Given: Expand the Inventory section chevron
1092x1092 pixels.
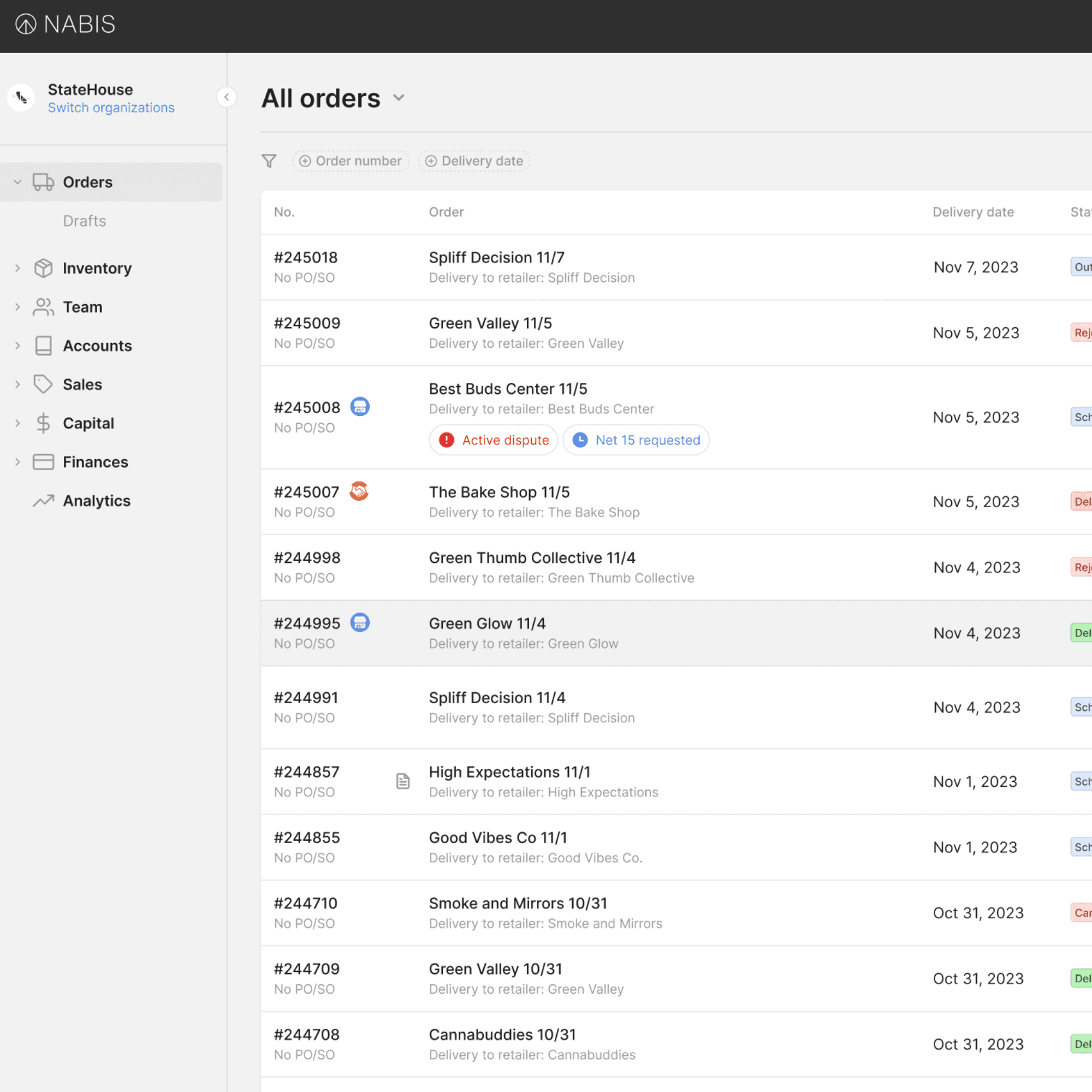Looking at the screenshot, I should pos(17,269).
